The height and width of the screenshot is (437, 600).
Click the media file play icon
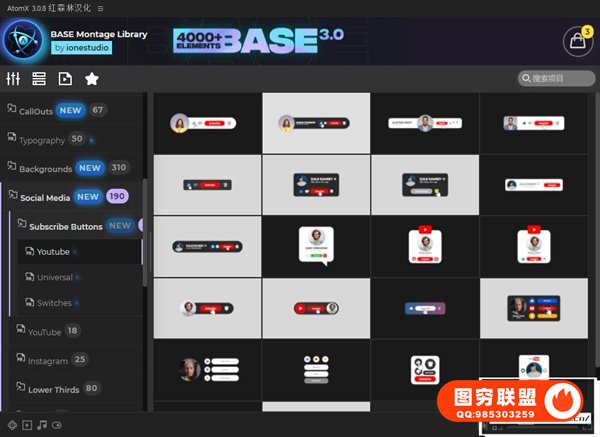pos(65,79)
